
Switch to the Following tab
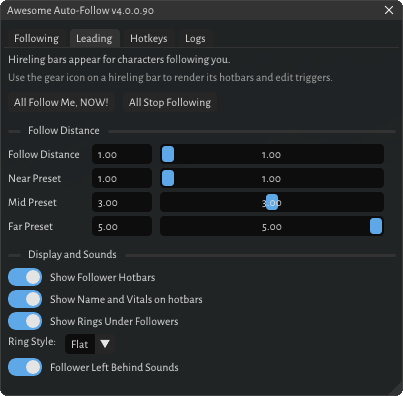(36, 38)
